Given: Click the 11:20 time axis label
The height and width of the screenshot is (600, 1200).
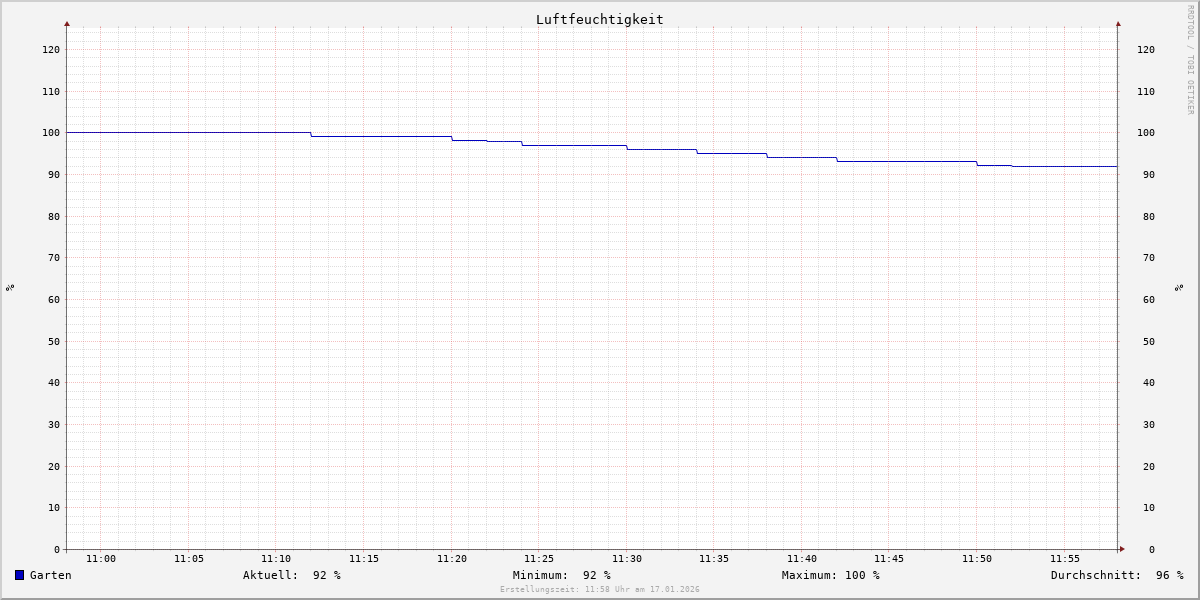Looking at the screenshot, I should coord(452,559).
